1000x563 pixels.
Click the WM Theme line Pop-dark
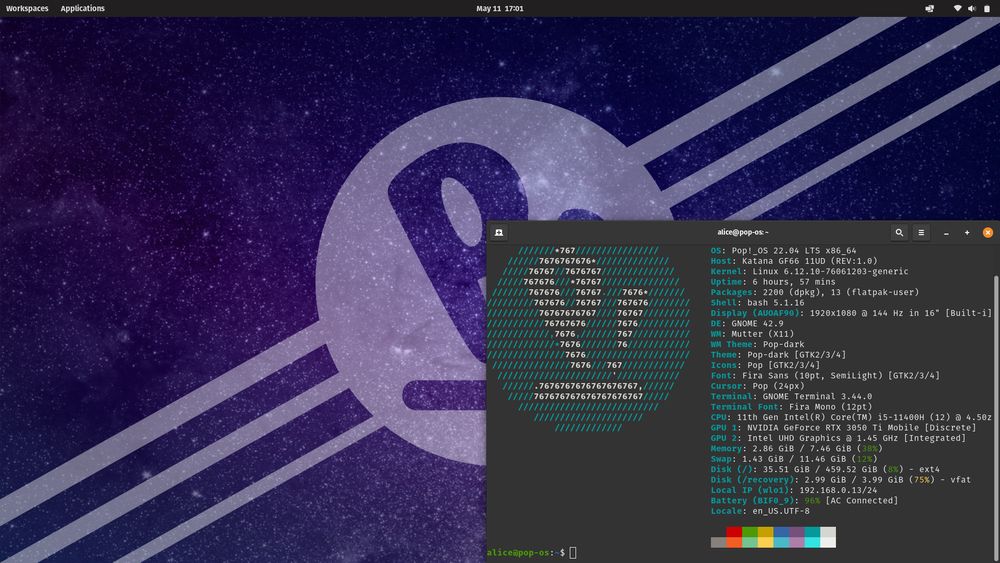point(757,344)
